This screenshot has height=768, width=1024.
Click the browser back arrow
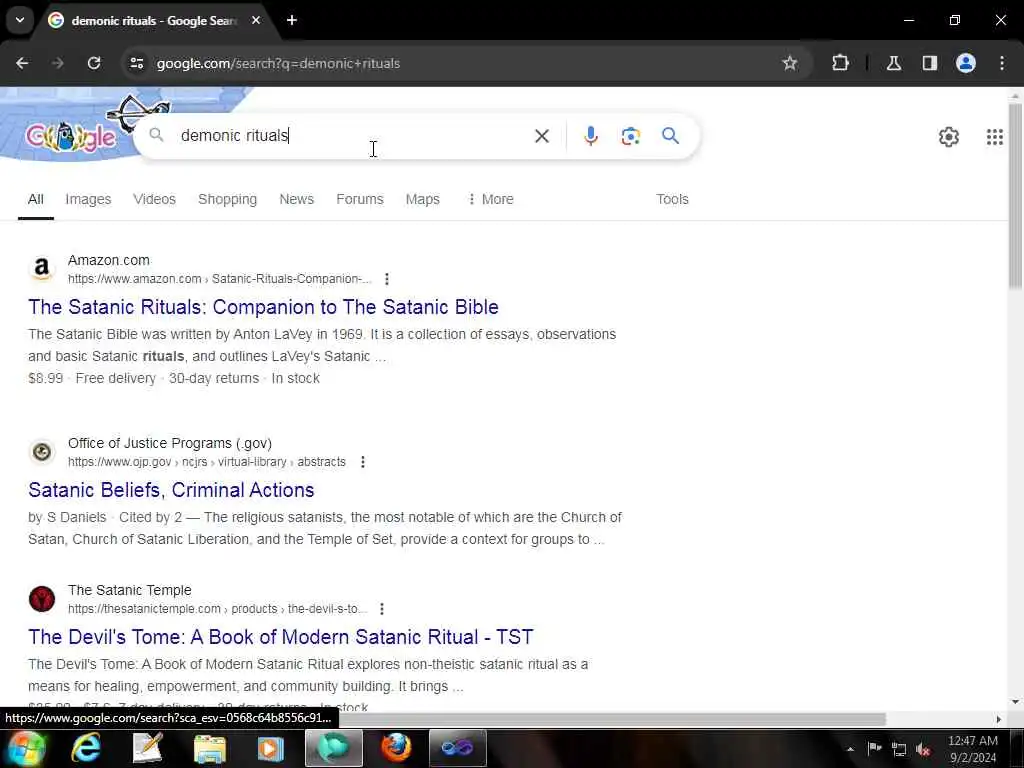(x=22, y=63)
